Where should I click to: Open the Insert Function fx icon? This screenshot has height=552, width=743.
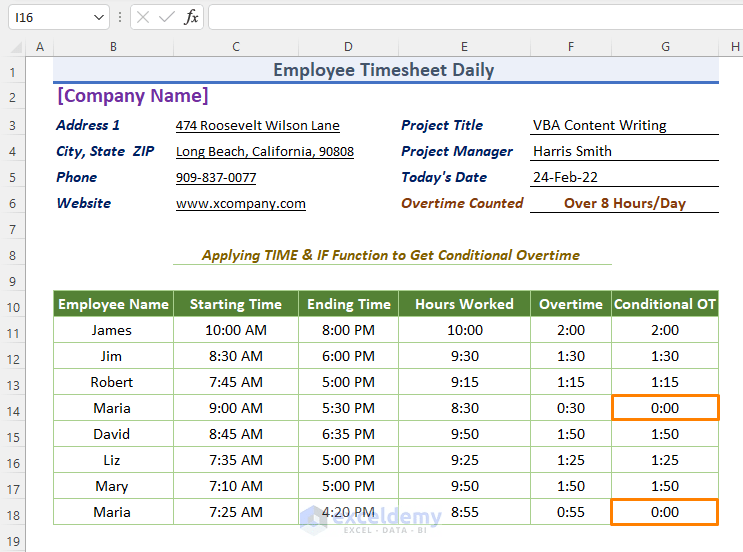(x=191, y=18)
